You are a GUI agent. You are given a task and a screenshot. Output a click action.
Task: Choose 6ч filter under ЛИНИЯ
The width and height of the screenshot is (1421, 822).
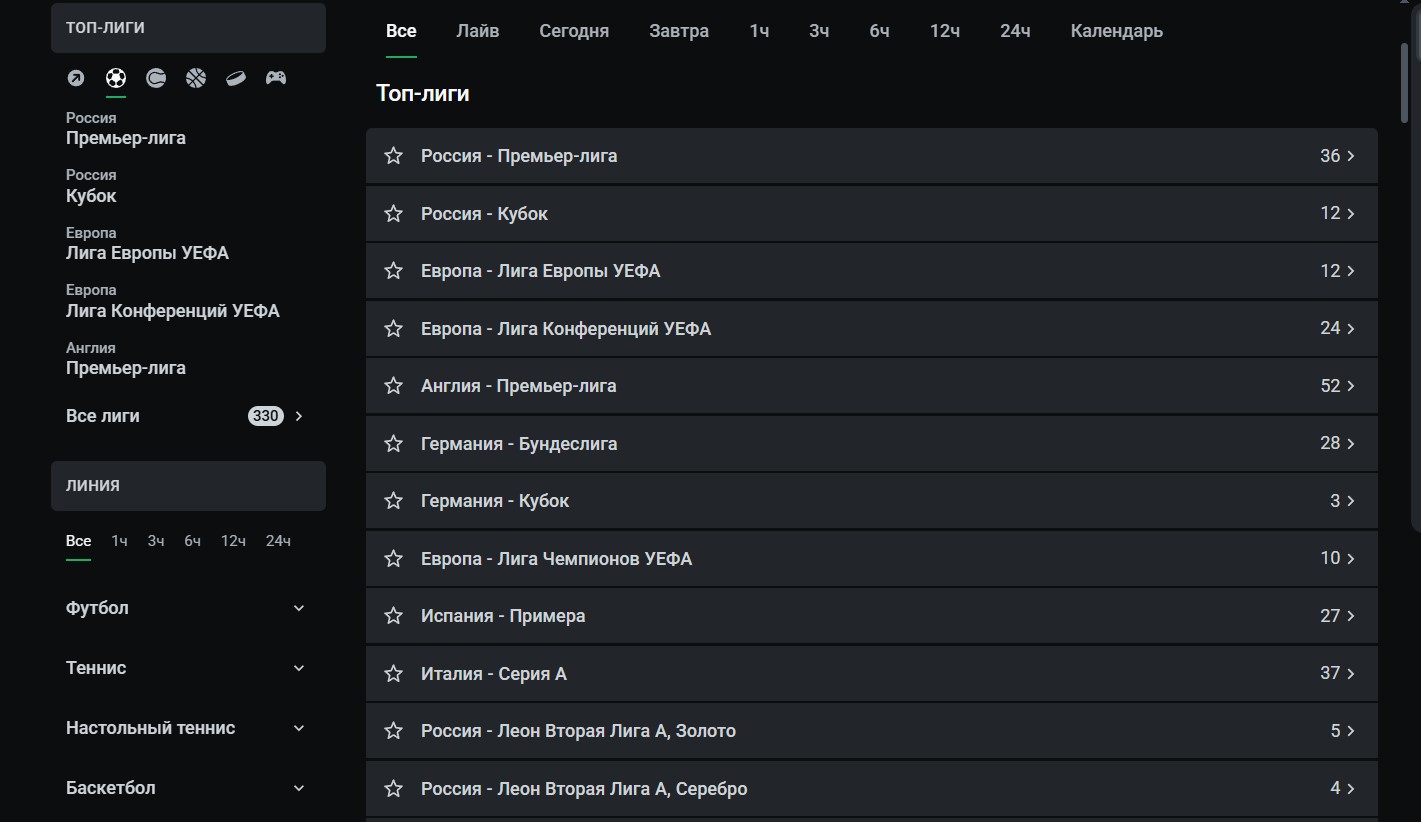[193, 541]
